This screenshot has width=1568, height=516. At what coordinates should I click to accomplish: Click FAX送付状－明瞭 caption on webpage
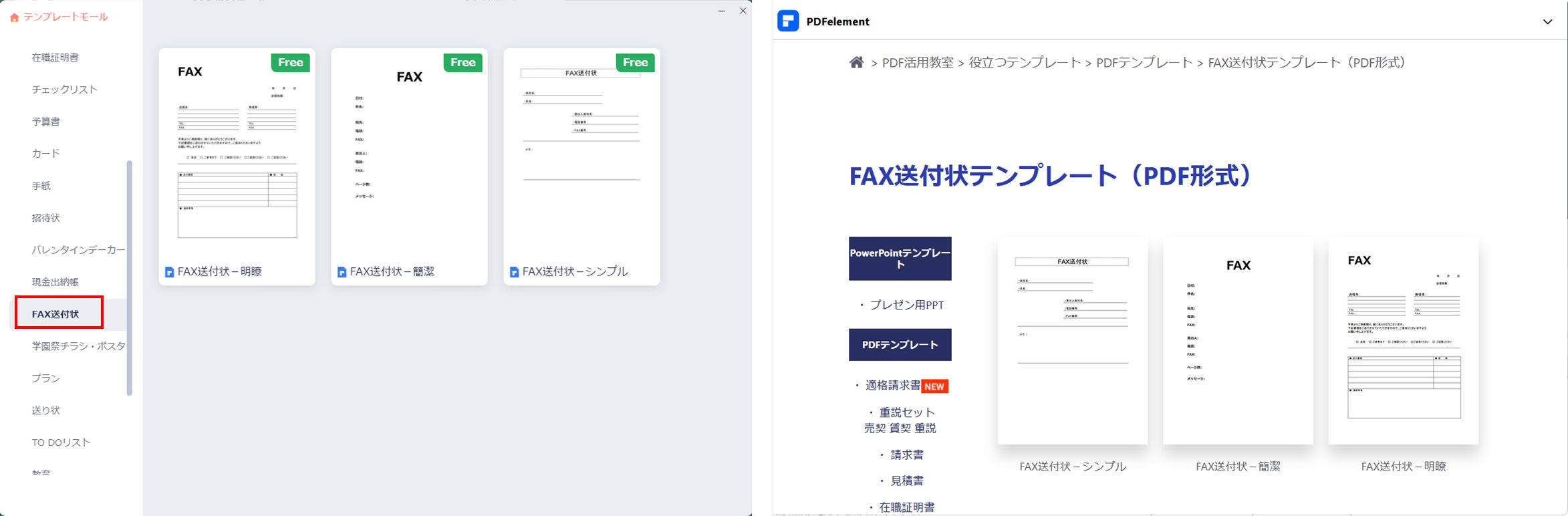(1404, 467)
